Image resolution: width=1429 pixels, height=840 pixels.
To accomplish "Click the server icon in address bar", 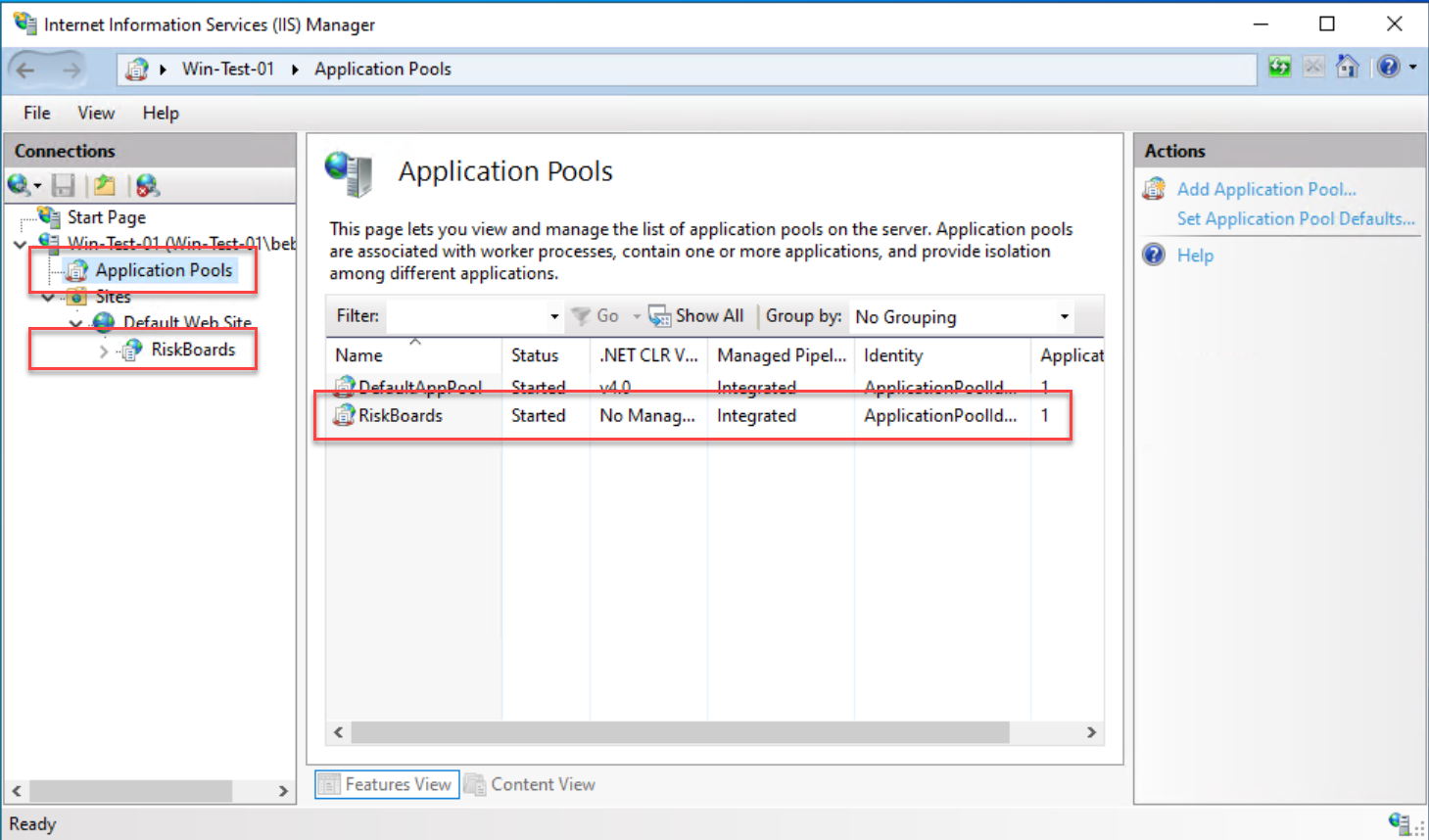I will (x=137, y=70).
